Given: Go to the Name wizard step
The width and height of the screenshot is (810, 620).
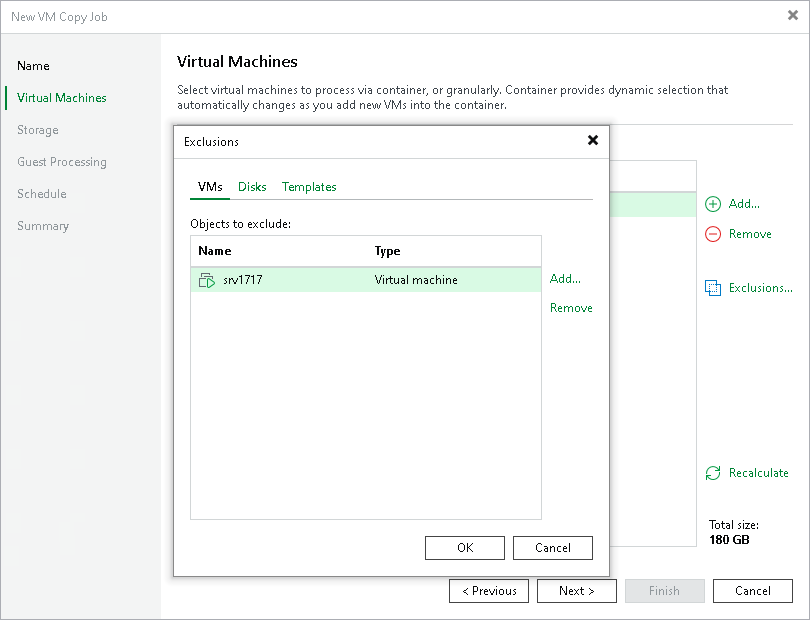Looking at the screenshot, I should [x=33, y=66].
